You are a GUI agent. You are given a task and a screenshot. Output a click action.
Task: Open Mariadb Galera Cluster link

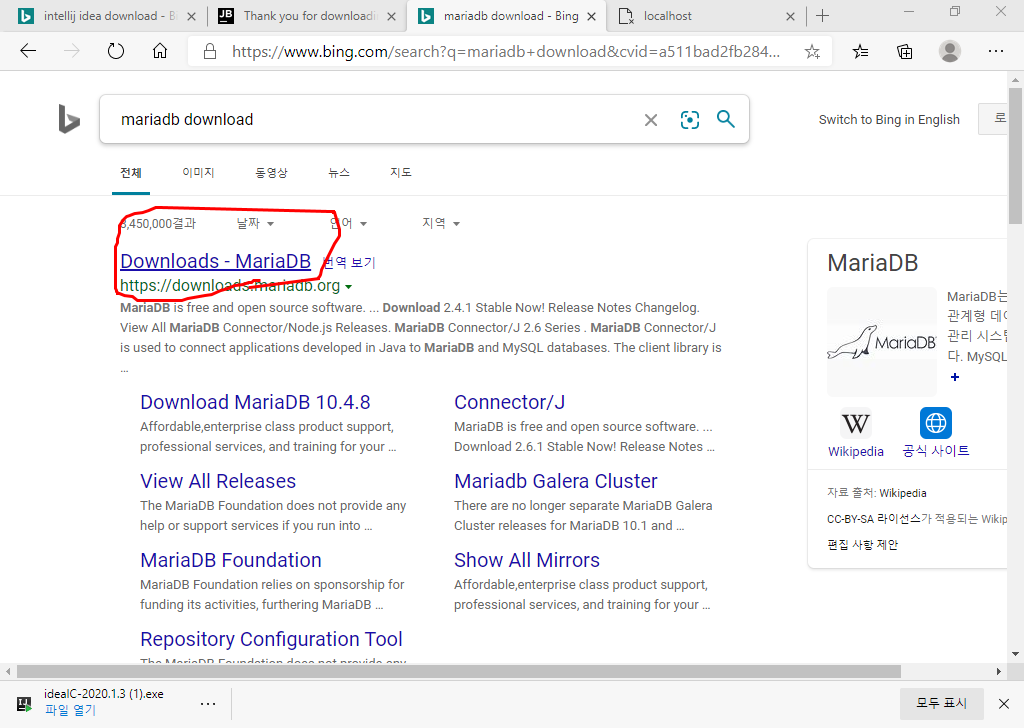pyautogui.click(x=556, y=481)
